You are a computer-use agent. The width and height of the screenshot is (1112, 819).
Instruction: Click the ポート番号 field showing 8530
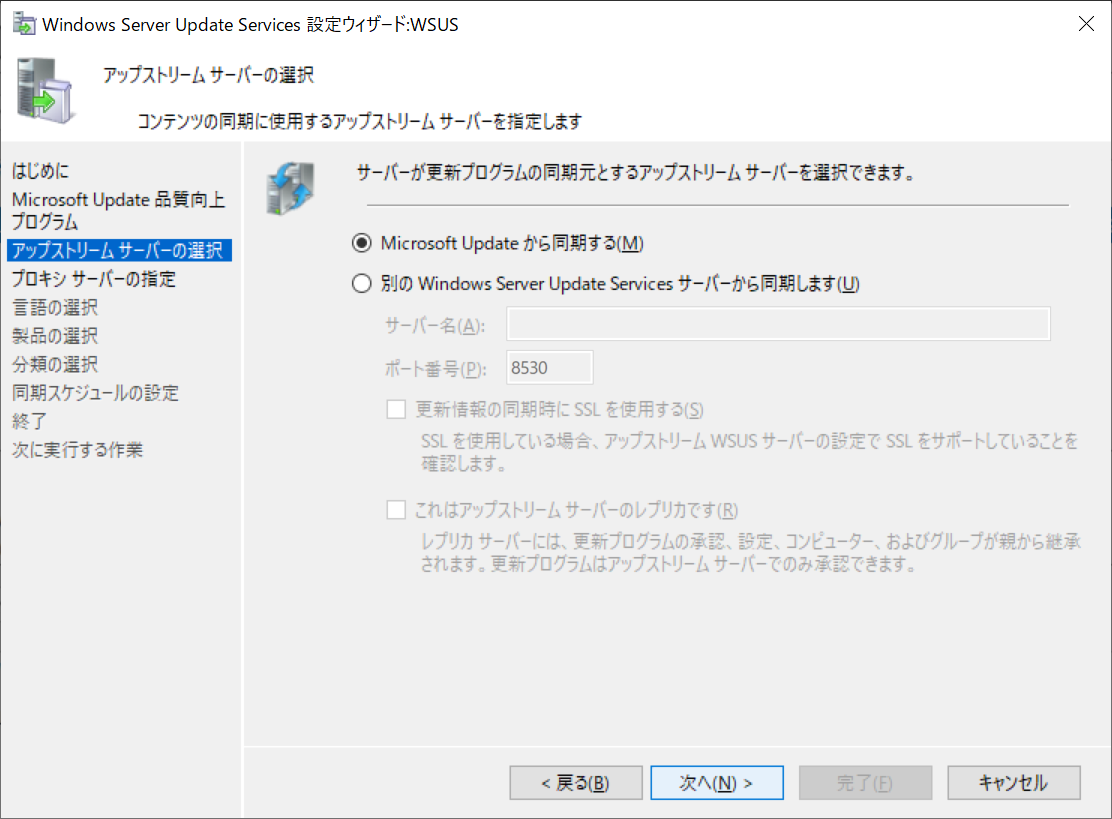(x=550, y=367)
